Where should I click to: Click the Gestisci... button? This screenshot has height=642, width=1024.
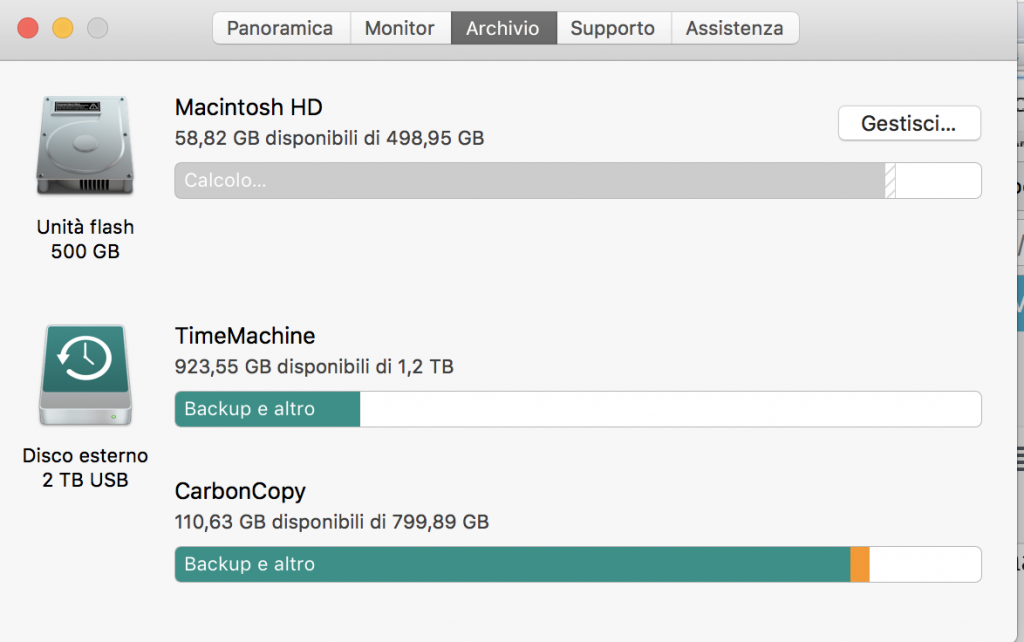[x=909, y=123]
